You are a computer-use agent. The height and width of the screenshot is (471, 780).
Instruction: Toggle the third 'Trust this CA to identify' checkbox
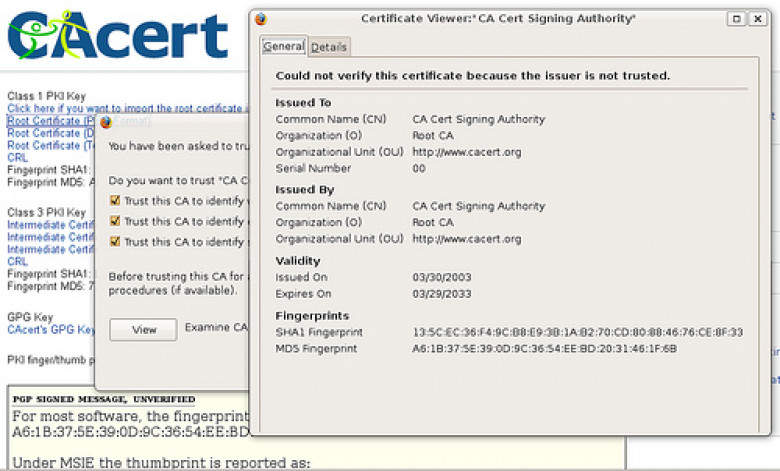pyautogui.click(x=115, y=241)
